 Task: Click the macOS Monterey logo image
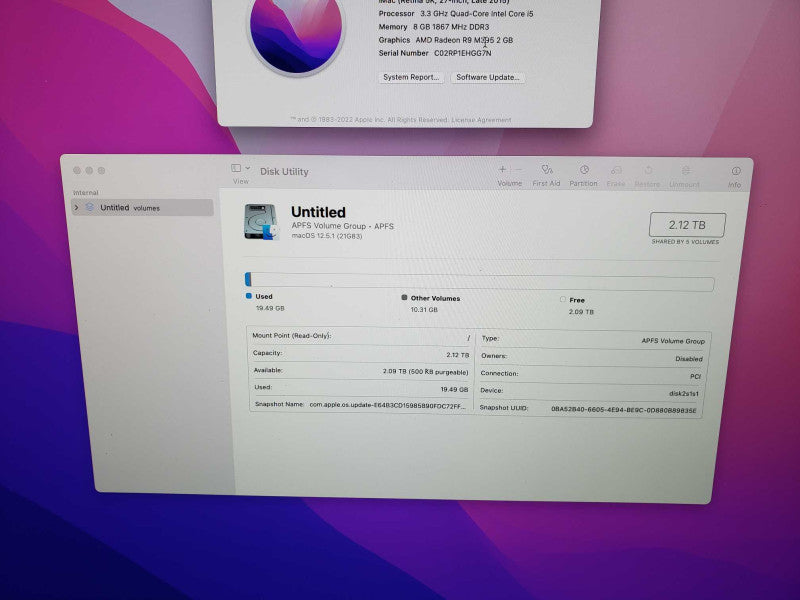coord(296,32)
